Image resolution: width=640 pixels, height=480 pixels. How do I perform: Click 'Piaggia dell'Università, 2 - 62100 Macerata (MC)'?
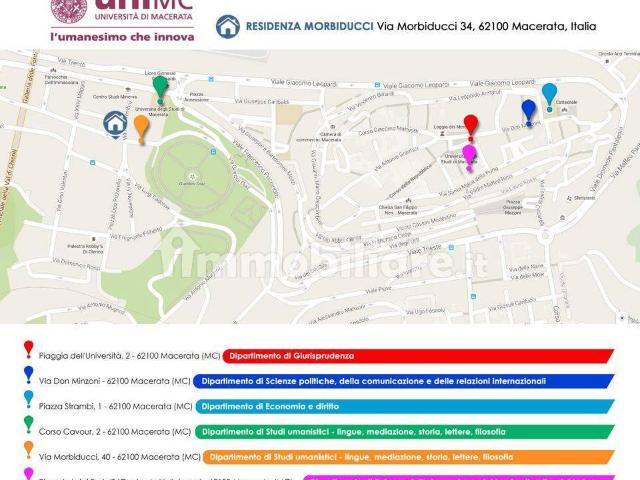[129, 356]
